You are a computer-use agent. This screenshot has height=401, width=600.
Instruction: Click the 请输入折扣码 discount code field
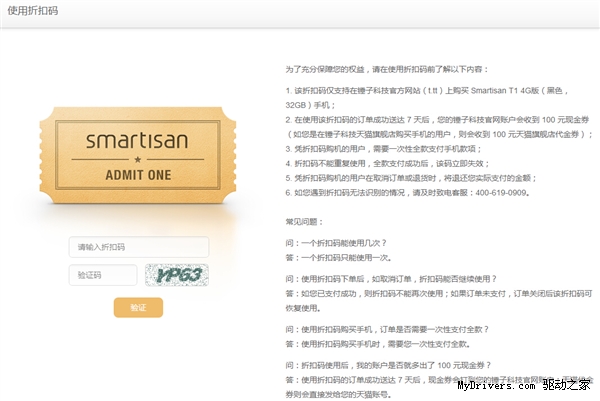139,247
